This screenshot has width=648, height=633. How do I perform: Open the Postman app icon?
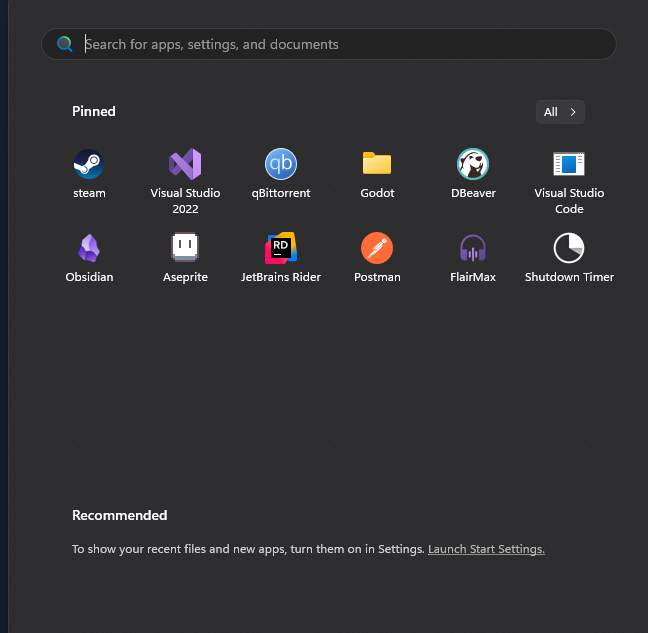pyautogui.click(x=377, y=248)
